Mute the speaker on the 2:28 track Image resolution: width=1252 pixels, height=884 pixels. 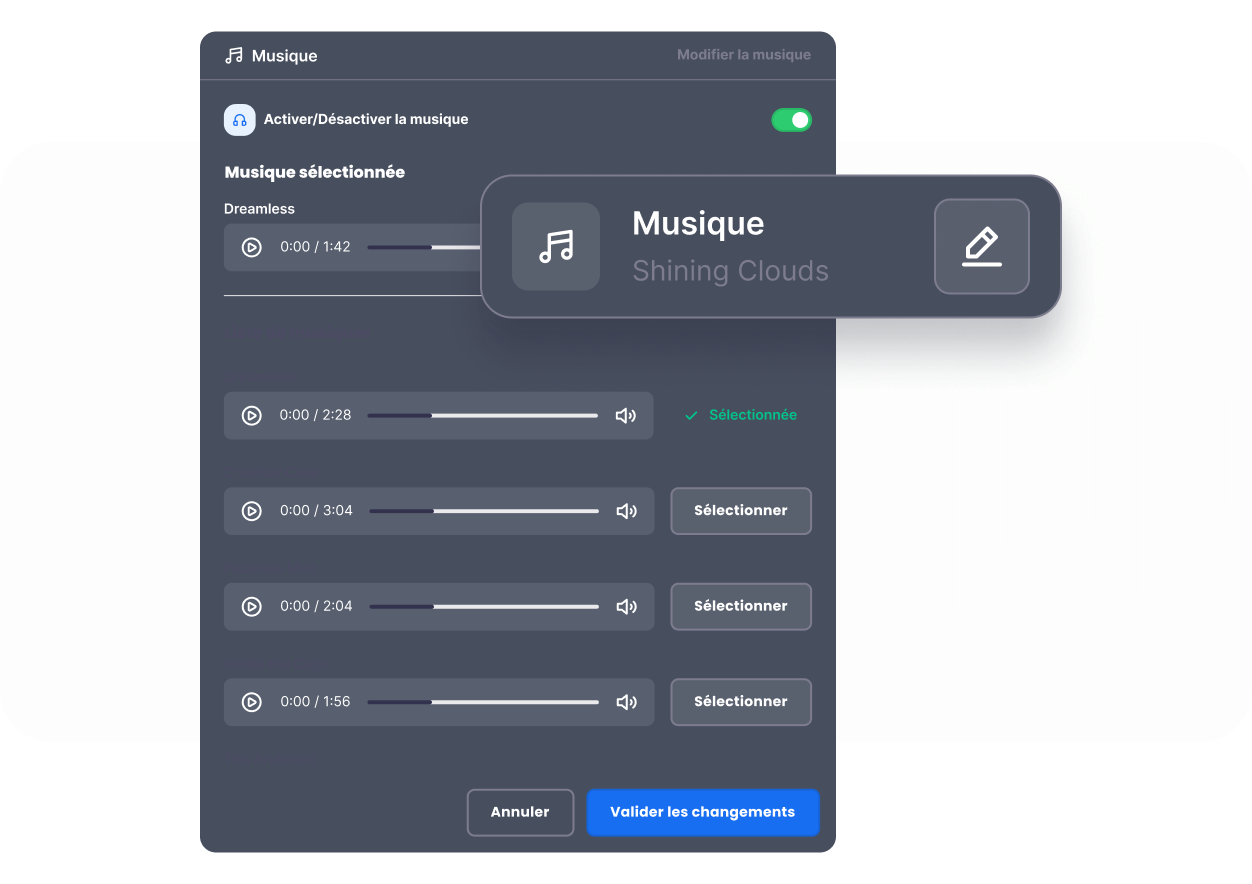point(626,415)
